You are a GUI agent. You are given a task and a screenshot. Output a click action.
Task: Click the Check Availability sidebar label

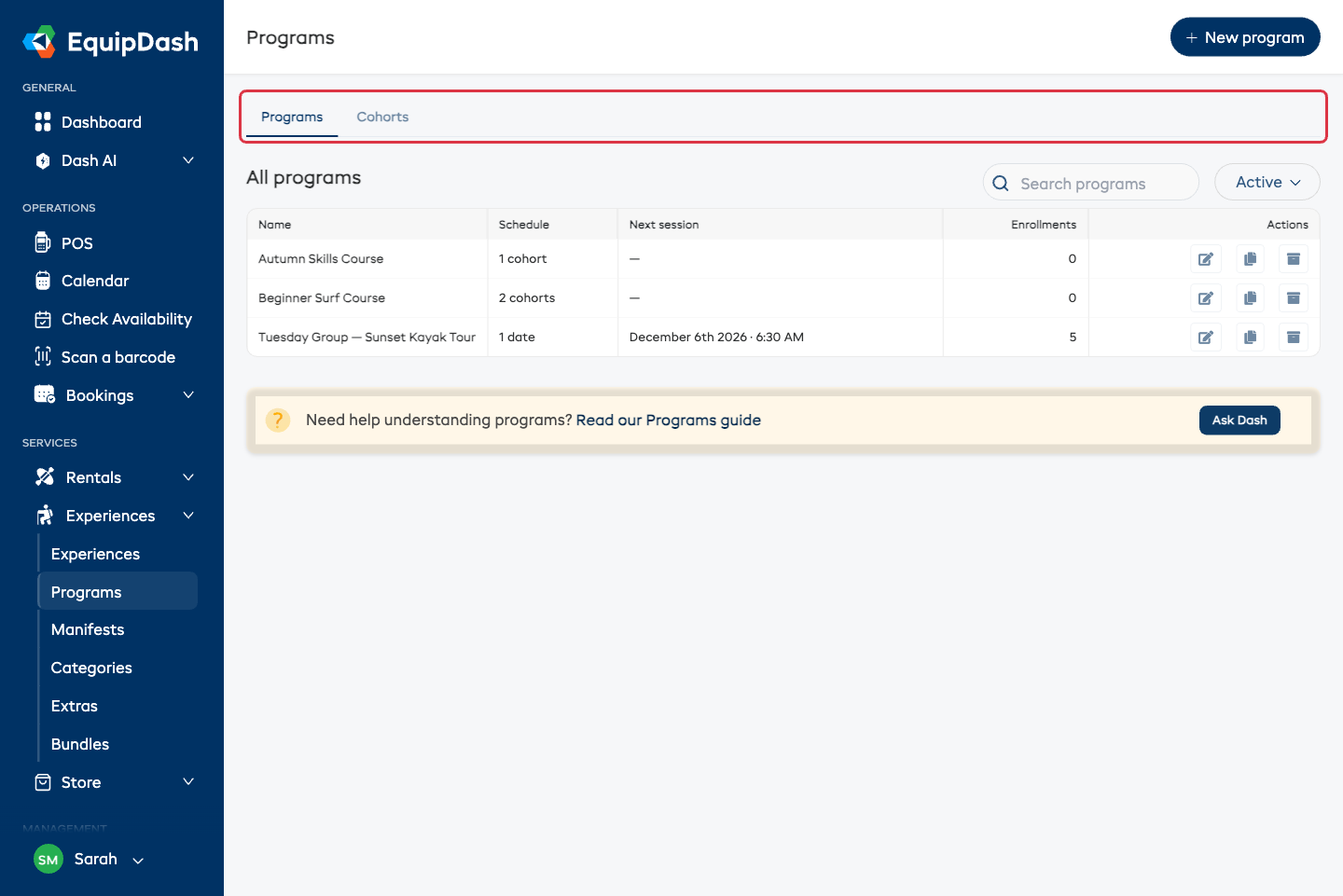click(127, 319)
